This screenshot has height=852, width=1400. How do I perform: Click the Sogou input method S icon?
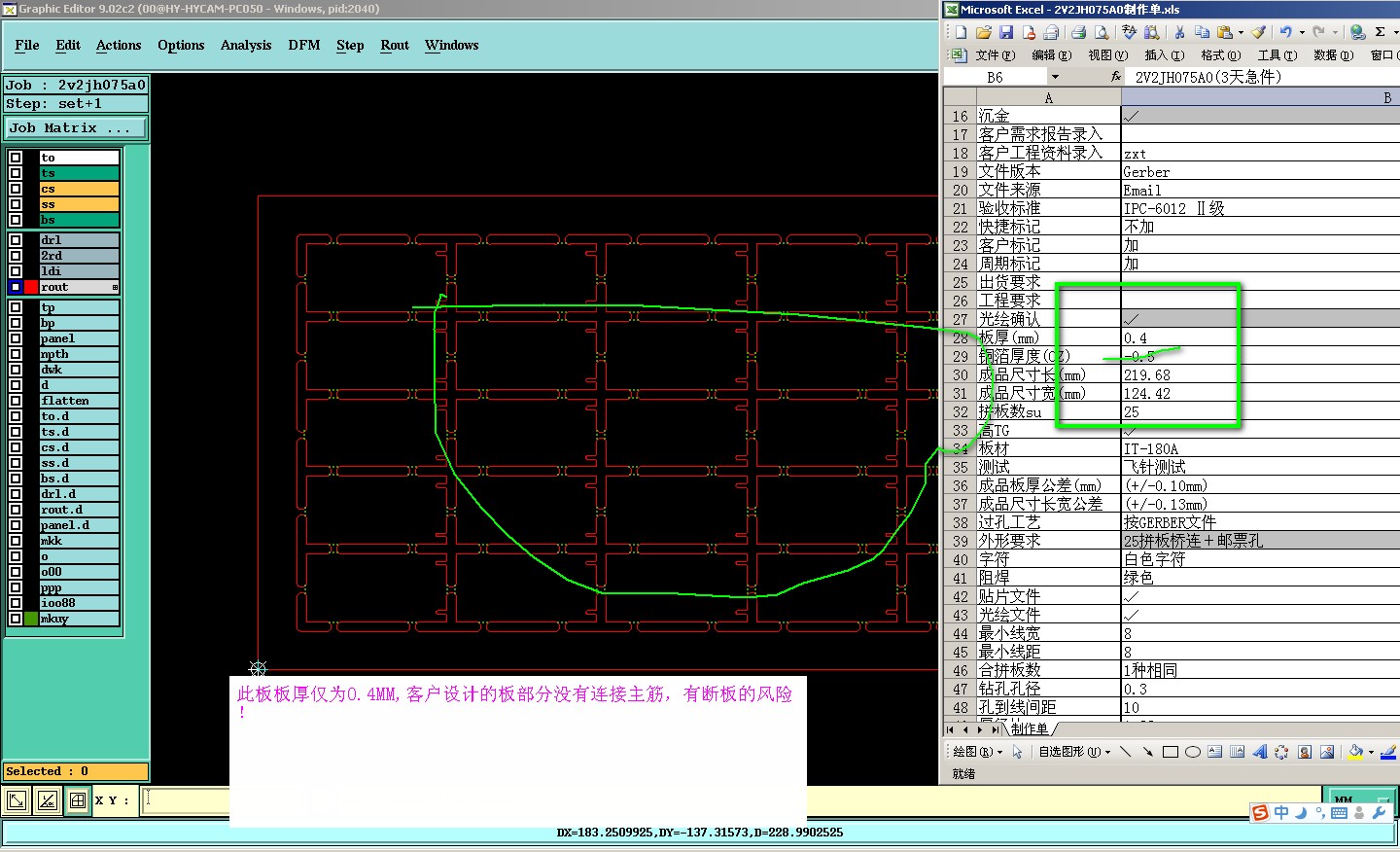click(1260, 812)
